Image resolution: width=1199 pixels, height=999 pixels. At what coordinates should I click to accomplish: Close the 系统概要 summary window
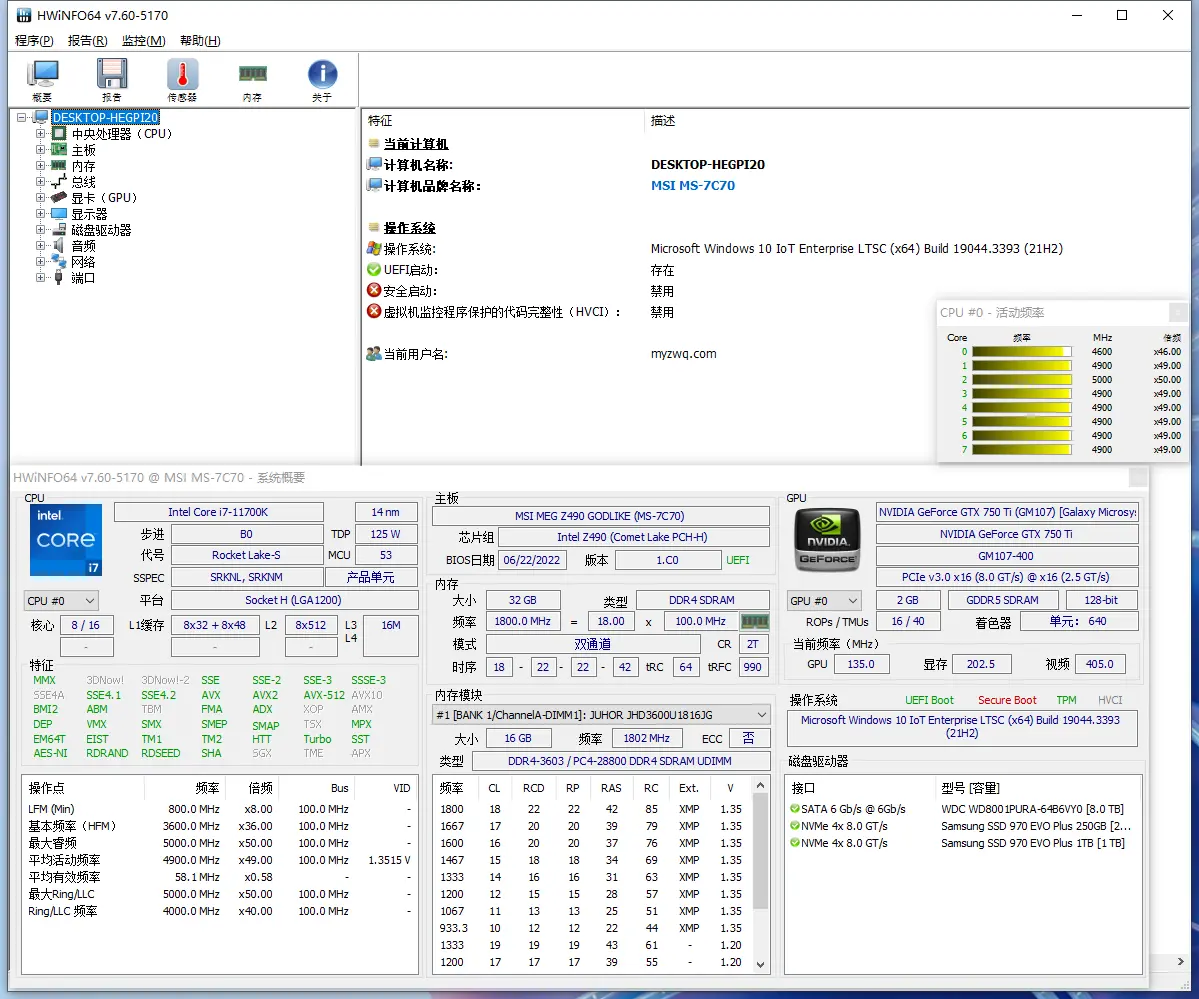point(1138,477)
